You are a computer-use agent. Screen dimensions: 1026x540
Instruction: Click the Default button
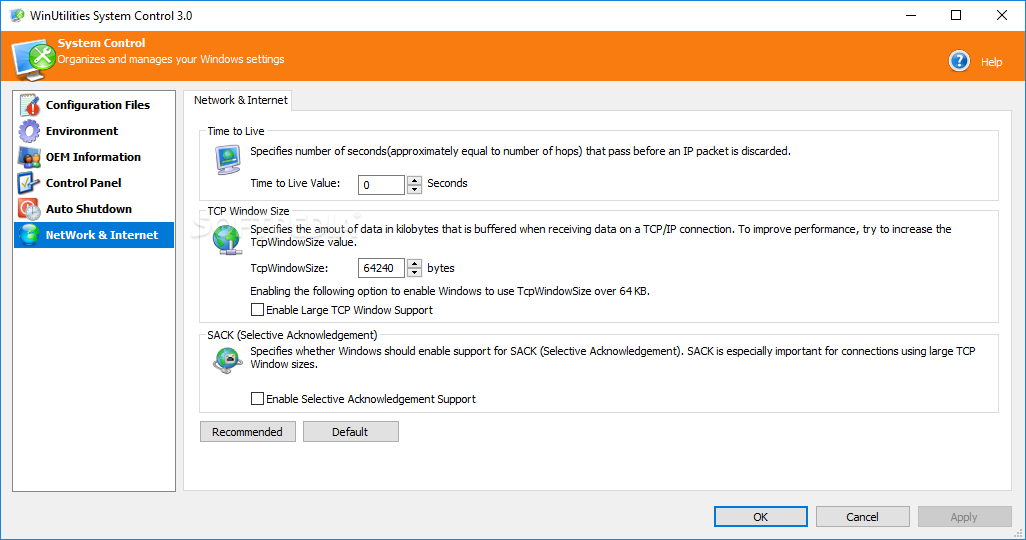pyautogui.click(x=350, y=432)
